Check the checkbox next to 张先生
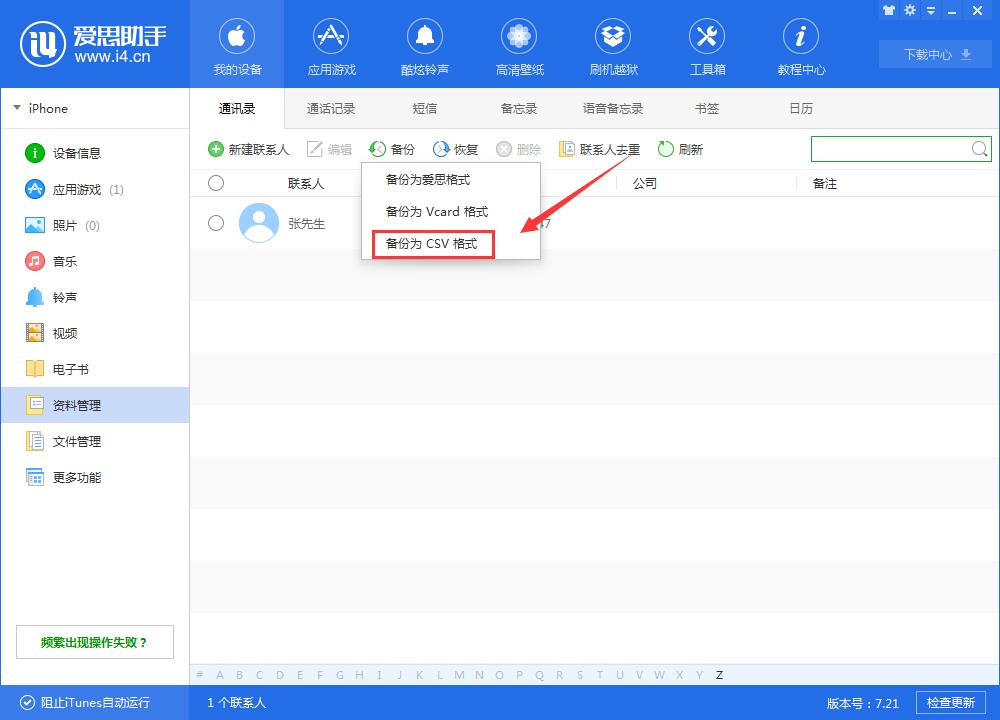 point(216,224)
